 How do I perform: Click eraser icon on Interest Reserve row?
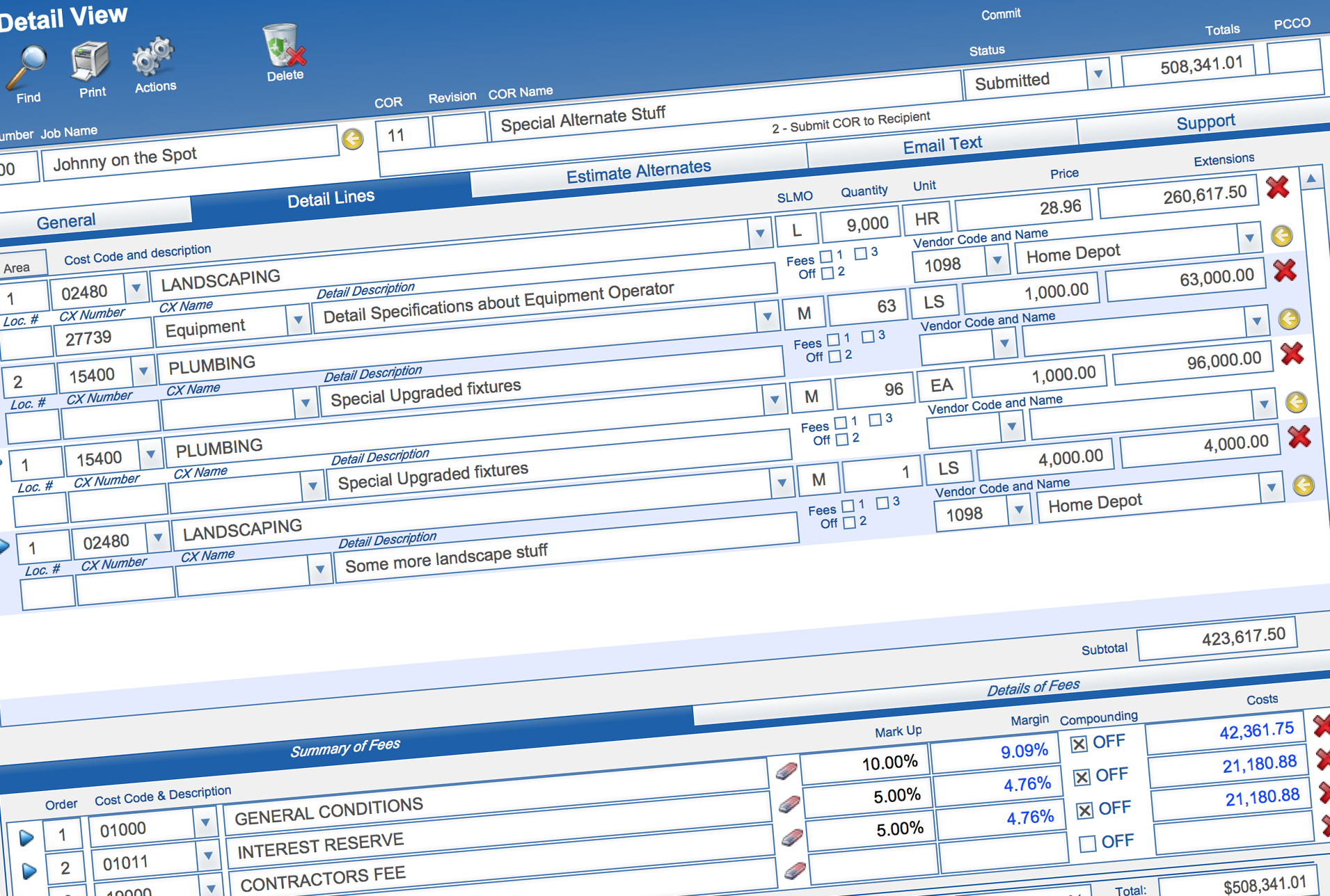[789, 804]
